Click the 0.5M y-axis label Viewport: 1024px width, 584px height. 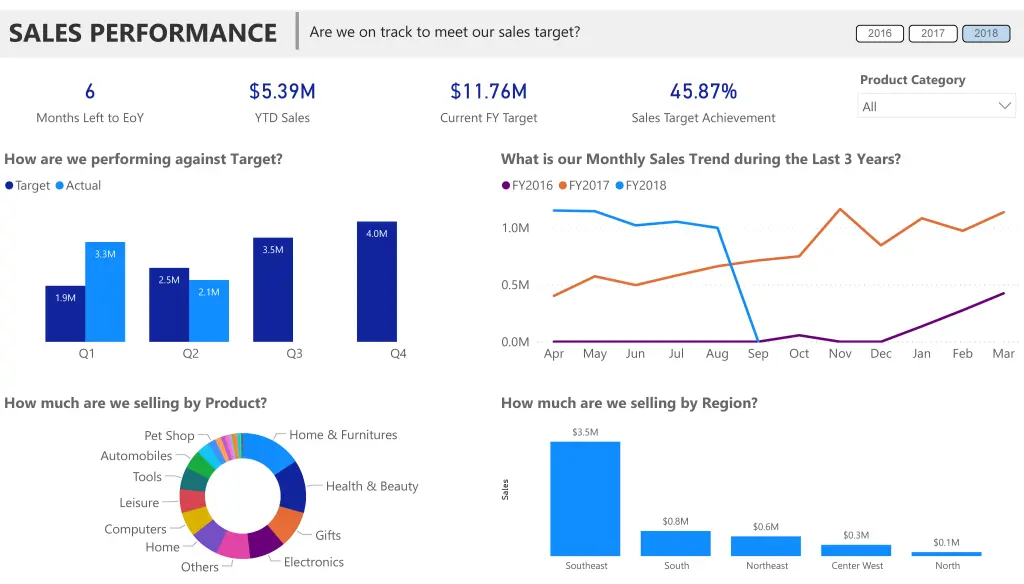515,285
